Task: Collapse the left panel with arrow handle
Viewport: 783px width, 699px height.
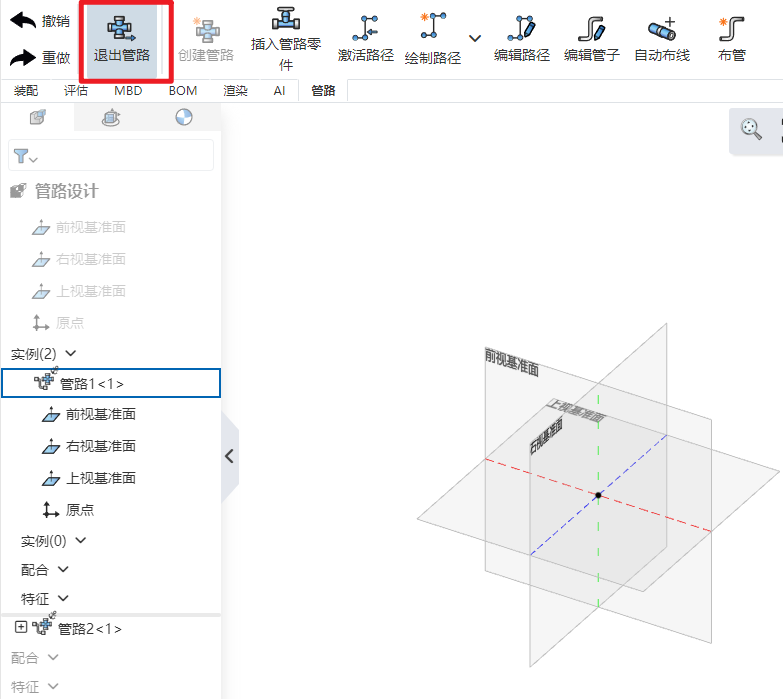Action: (229, 456)
